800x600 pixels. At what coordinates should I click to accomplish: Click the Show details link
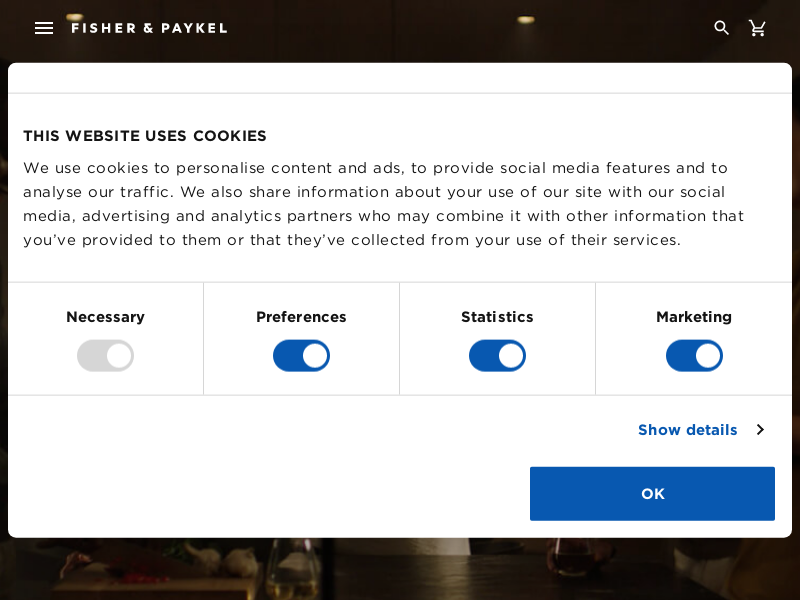pyautogui.click(x=687, y=430)
